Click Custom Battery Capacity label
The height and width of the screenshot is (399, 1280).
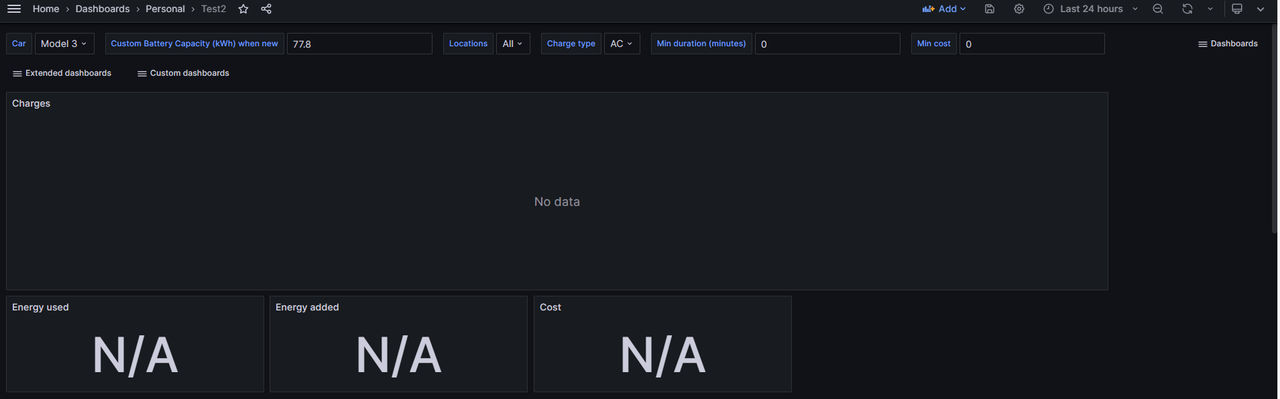(x=194, y=44)
